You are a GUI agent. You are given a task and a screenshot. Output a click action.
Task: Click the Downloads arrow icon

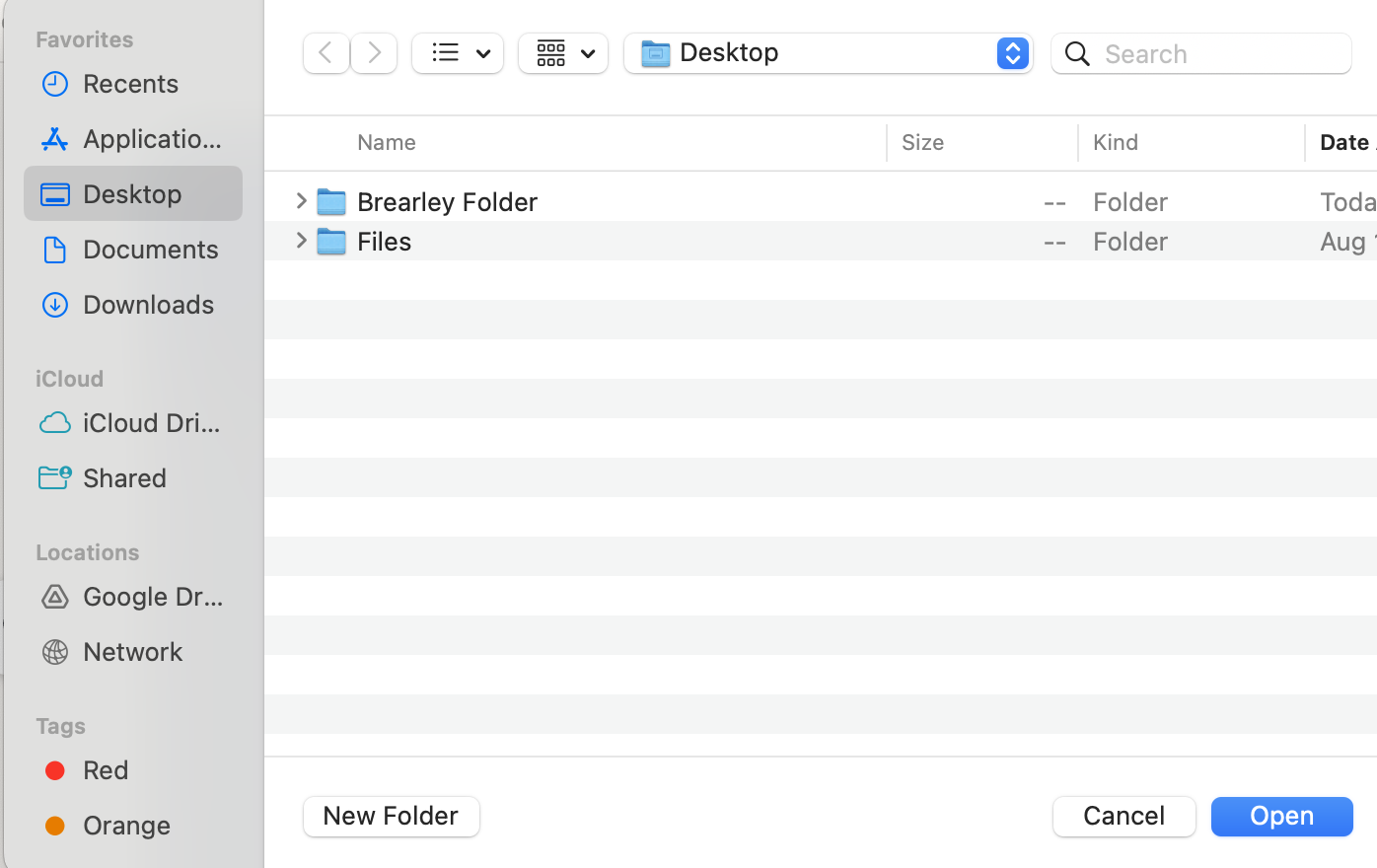[55, 305]
